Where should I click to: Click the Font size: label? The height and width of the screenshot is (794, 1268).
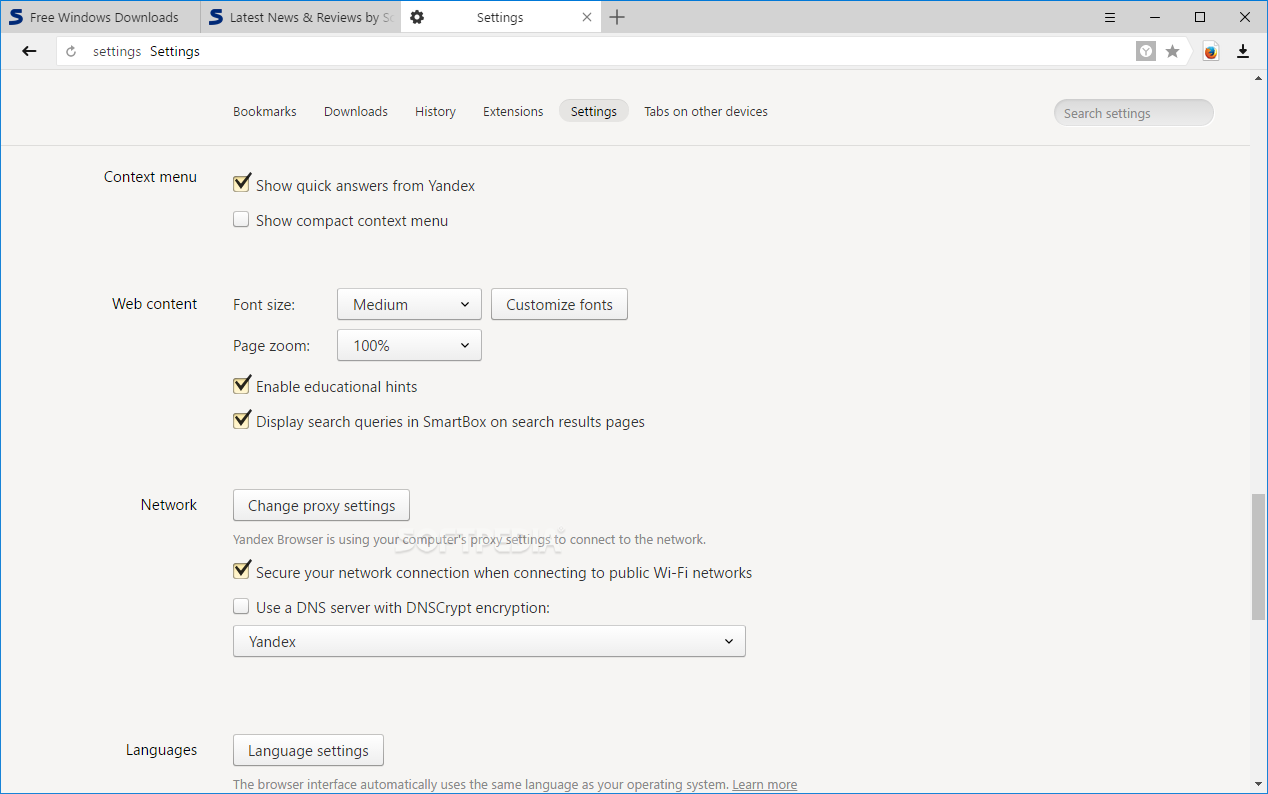click(264, 304)
